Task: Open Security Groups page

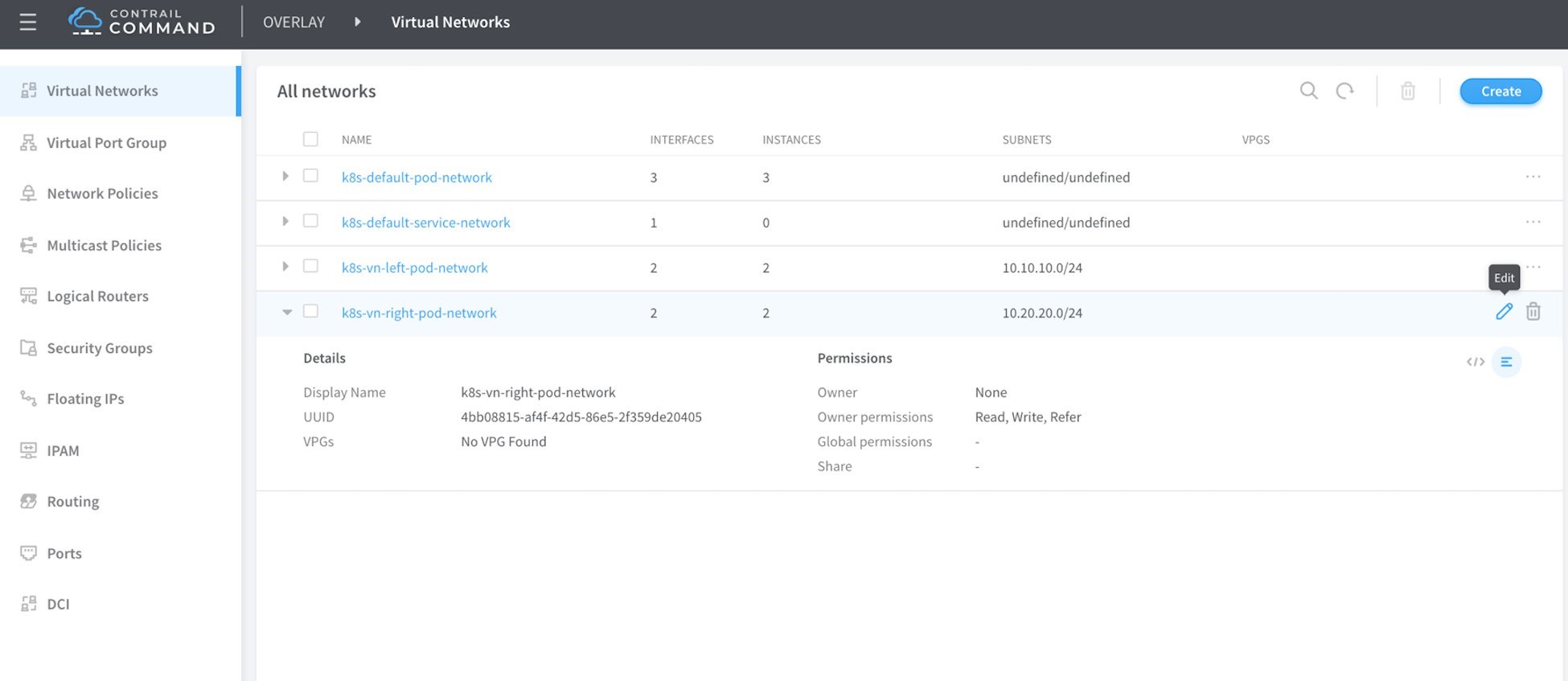Action: (120, 347)
